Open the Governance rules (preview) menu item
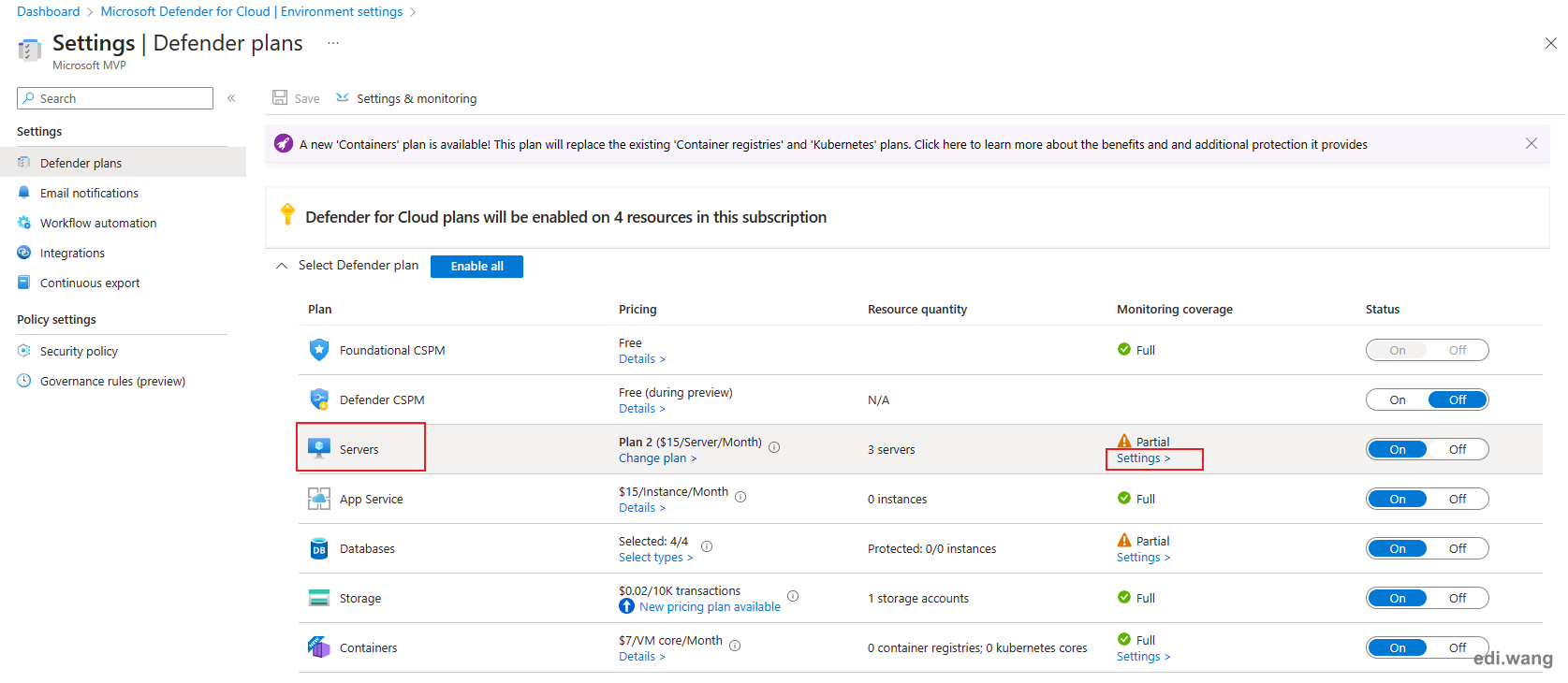This screenshot has width=1568, height=683. tap(123, 381)
